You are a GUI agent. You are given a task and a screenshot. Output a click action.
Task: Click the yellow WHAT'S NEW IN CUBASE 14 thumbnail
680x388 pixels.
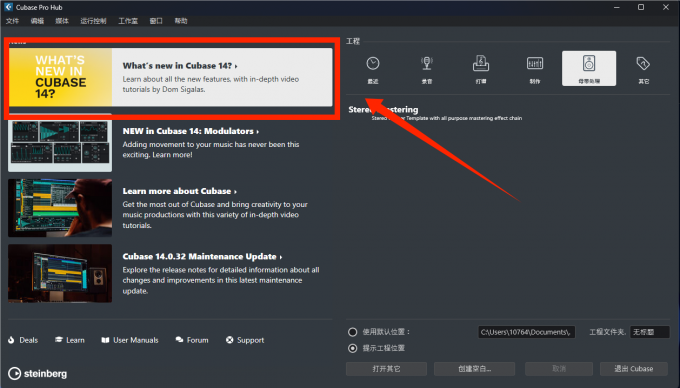point(60,77)
